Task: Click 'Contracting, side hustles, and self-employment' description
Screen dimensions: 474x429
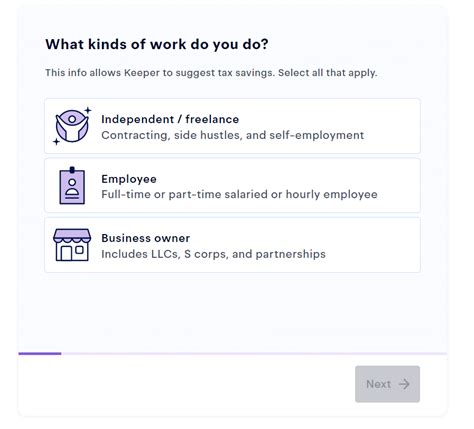Action: pos(233,135)
